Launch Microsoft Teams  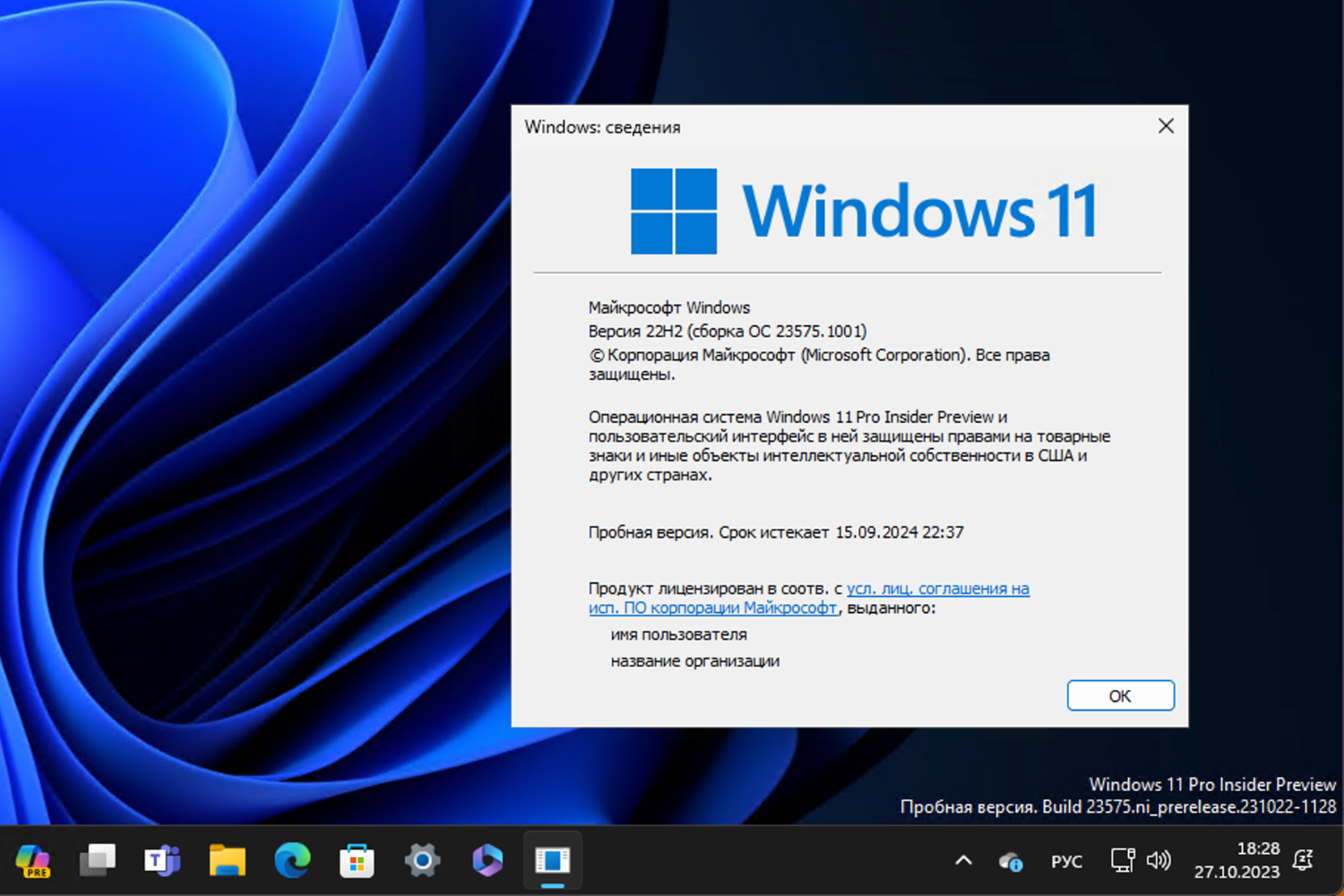162,860
